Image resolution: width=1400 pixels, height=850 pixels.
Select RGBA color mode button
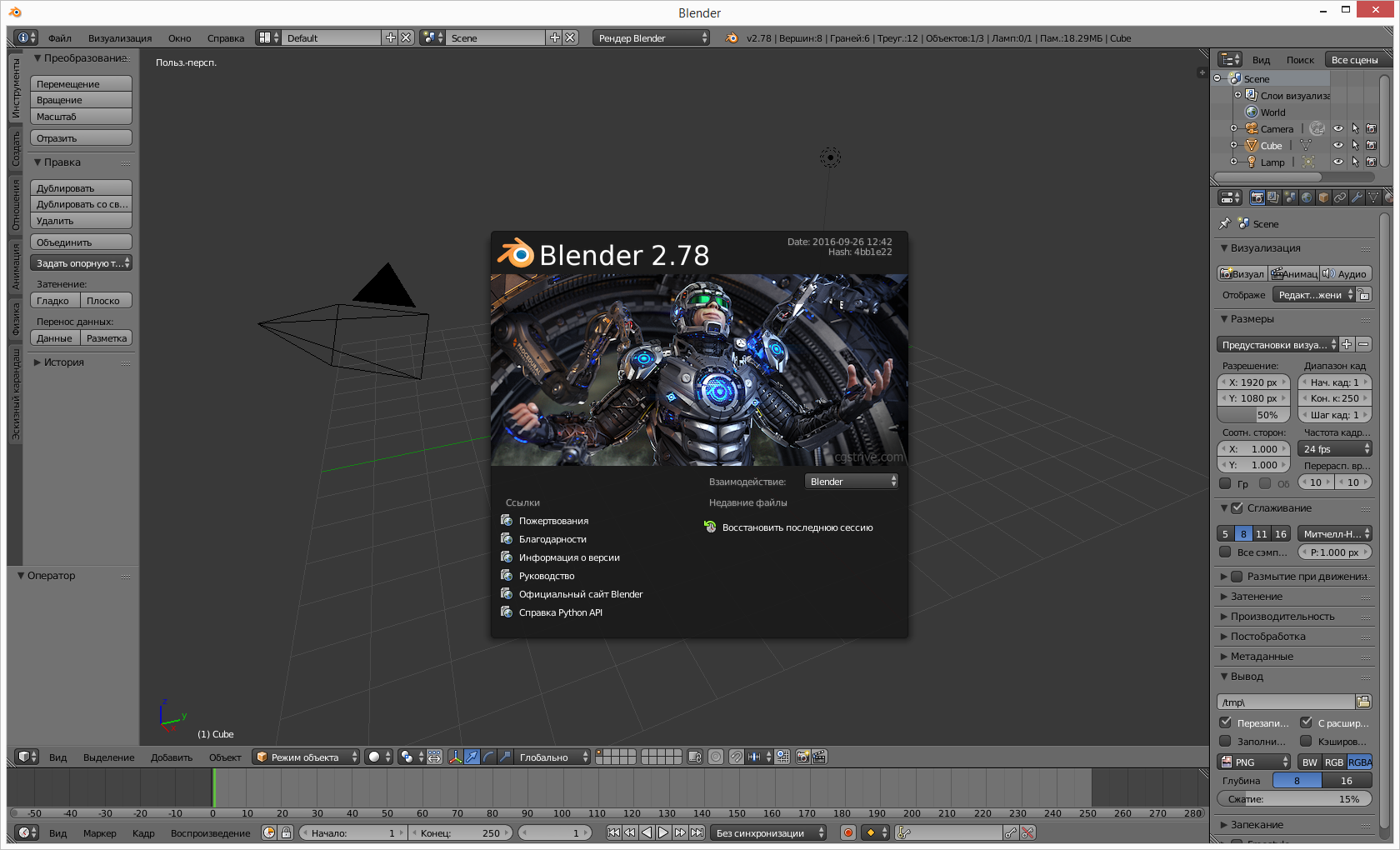(1360, 762)
